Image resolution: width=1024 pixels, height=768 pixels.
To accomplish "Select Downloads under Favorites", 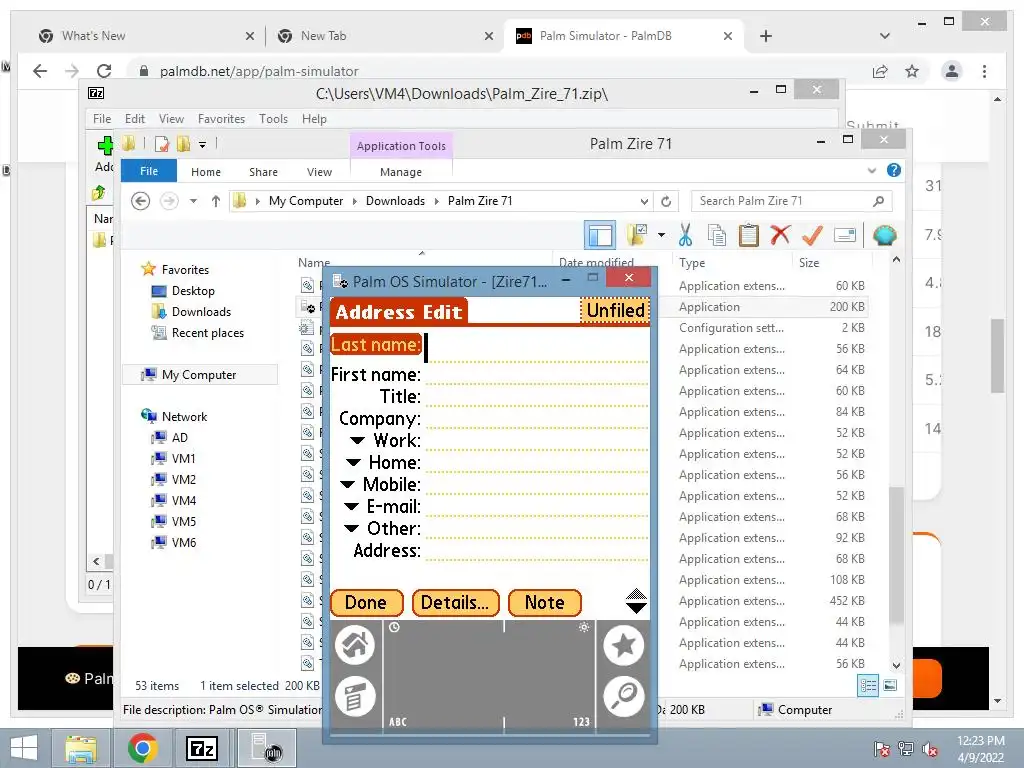I will coord(201,312).
